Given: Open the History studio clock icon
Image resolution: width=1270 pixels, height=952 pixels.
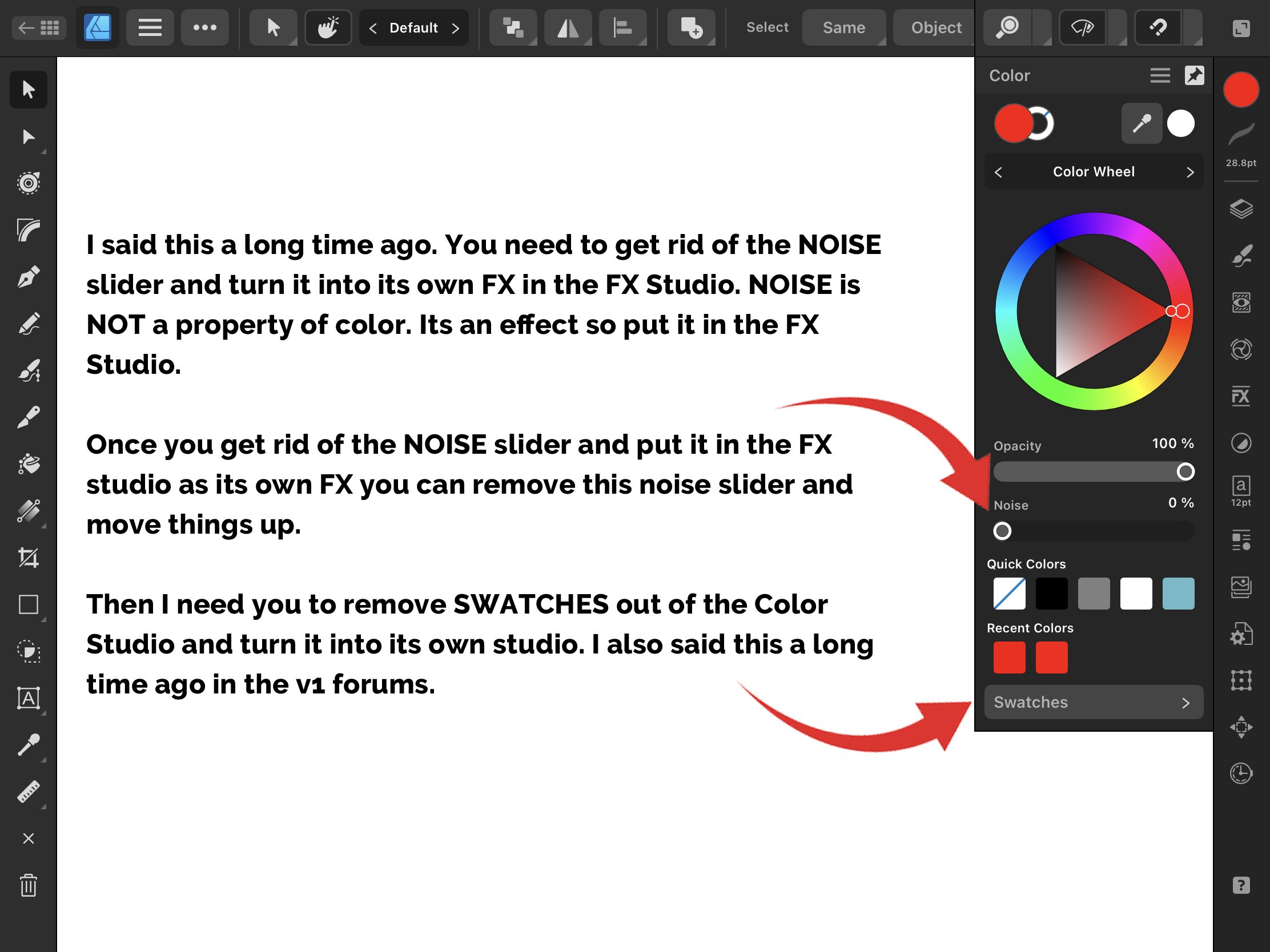Looking at the screenshot, I should (1241, 773).
